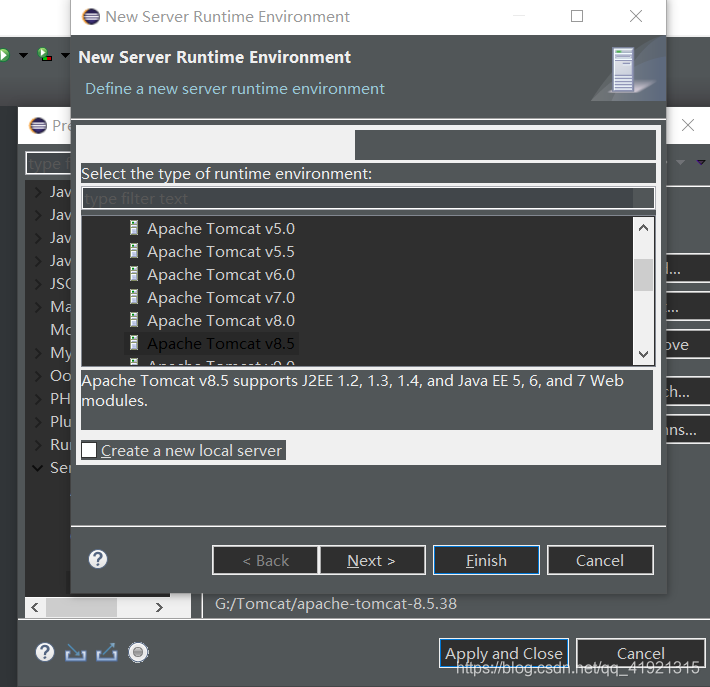The width and height of the screenshot is (710, 687).
Task: Click the export preferences icon
Action: pyautogui.click(x=107, y=653)
